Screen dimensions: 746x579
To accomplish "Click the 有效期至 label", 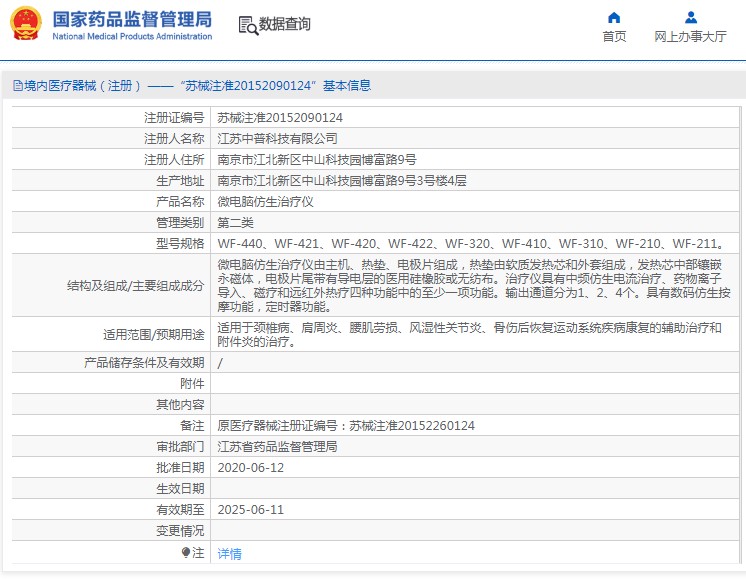I will click(x=180, y=509).
